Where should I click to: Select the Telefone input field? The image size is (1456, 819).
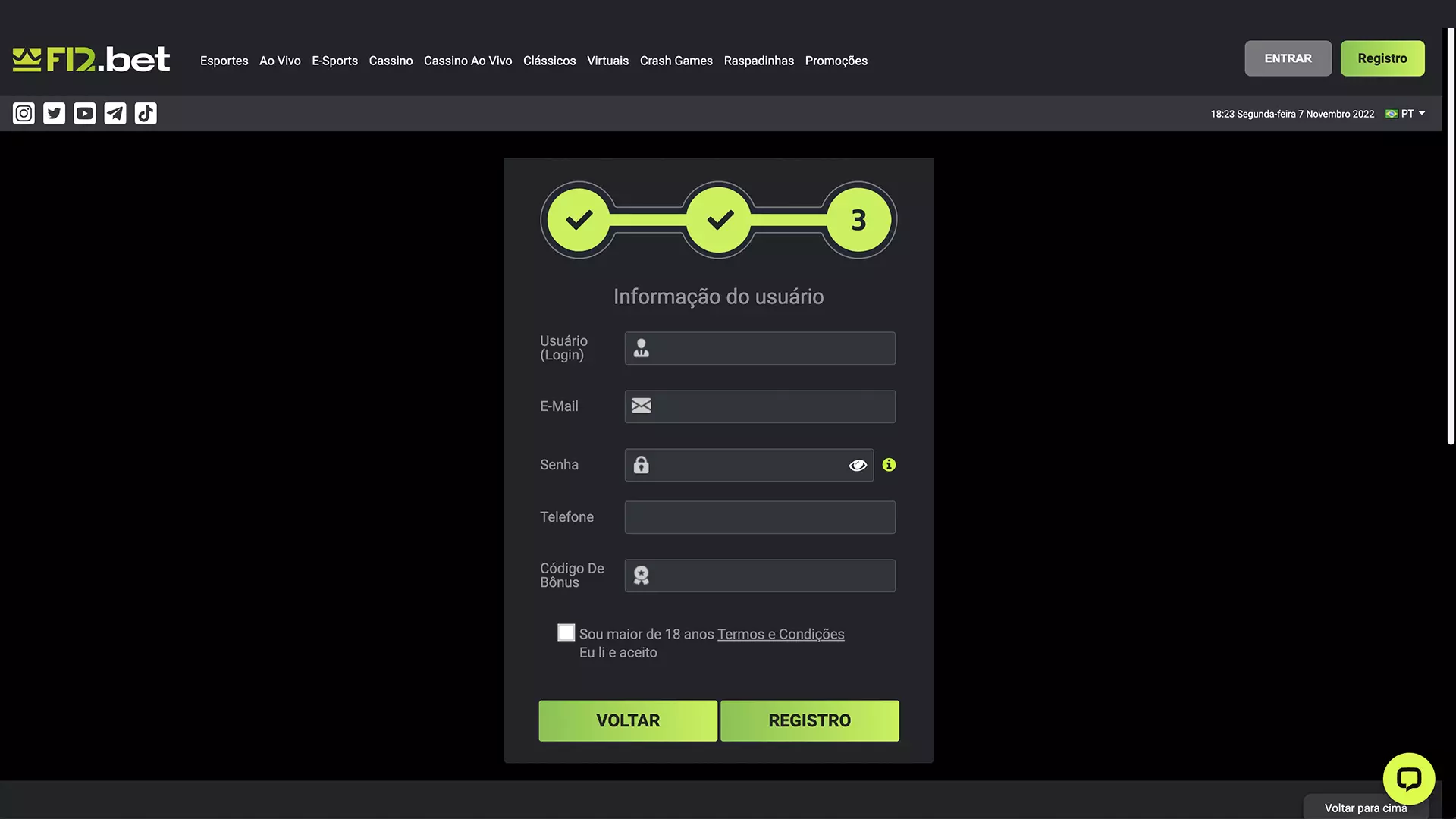pos(760,517)
